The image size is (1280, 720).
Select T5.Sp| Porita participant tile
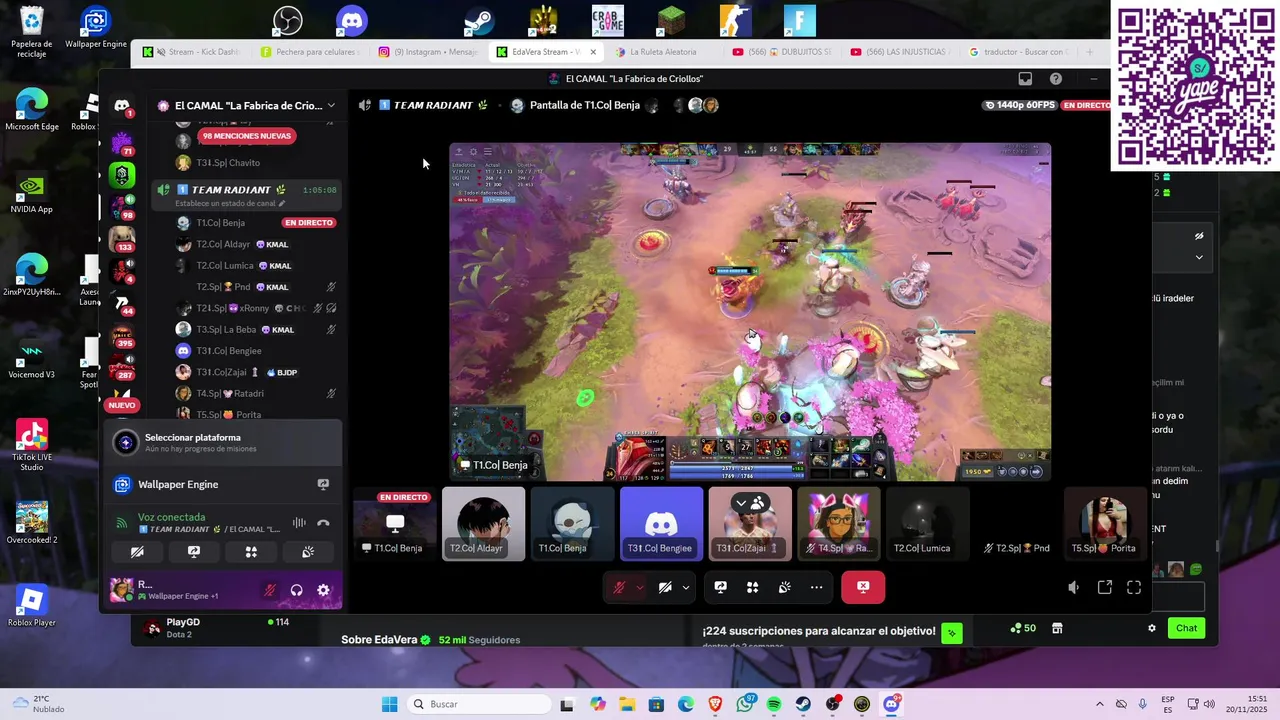point(1105,524)
